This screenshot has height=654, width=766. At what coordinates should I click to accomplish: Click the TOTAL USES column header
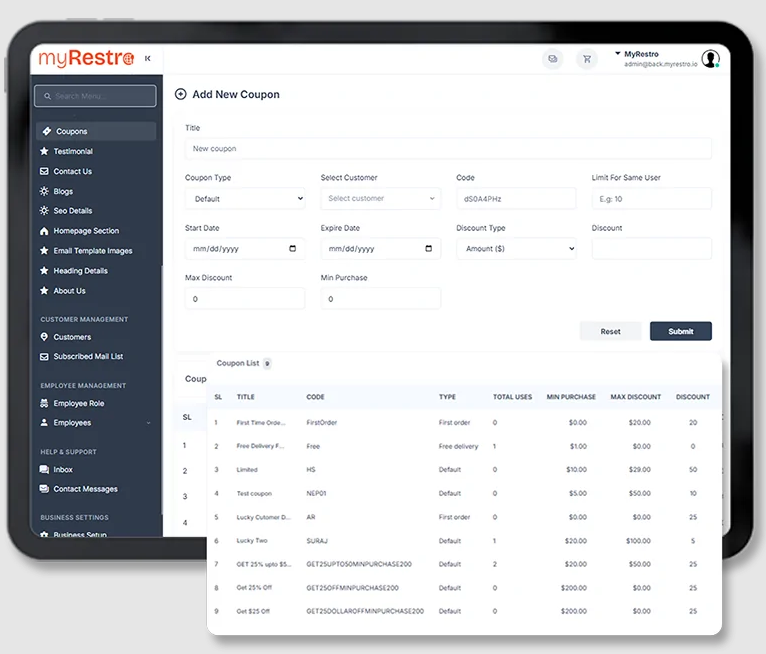tap(512, 397)
